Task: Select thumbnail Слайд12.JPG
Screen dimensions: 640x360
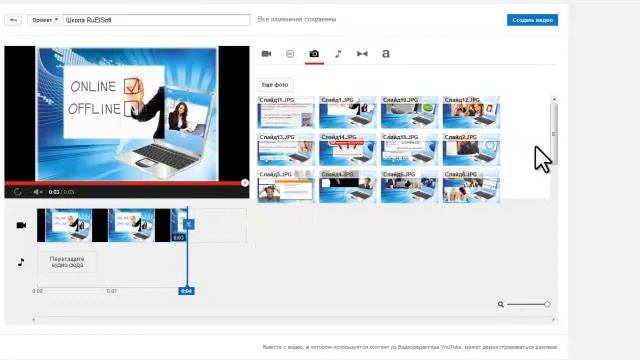Action: pyautogui.click(x=471, y=112)
